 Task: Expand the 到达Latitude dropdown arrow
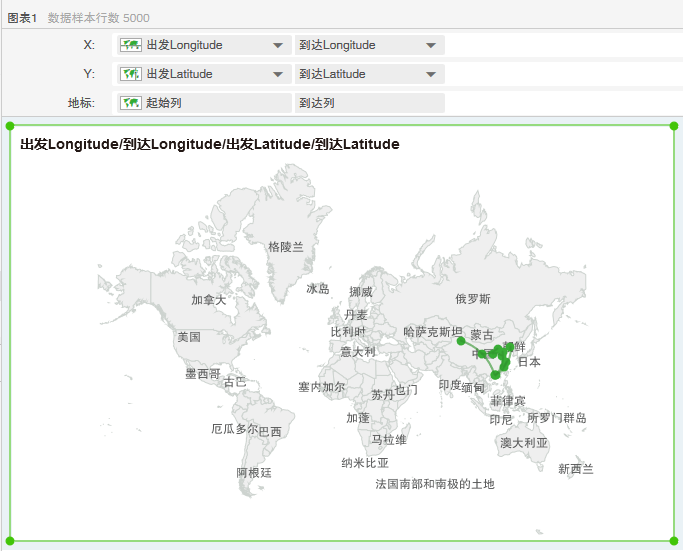pos(430,75)
